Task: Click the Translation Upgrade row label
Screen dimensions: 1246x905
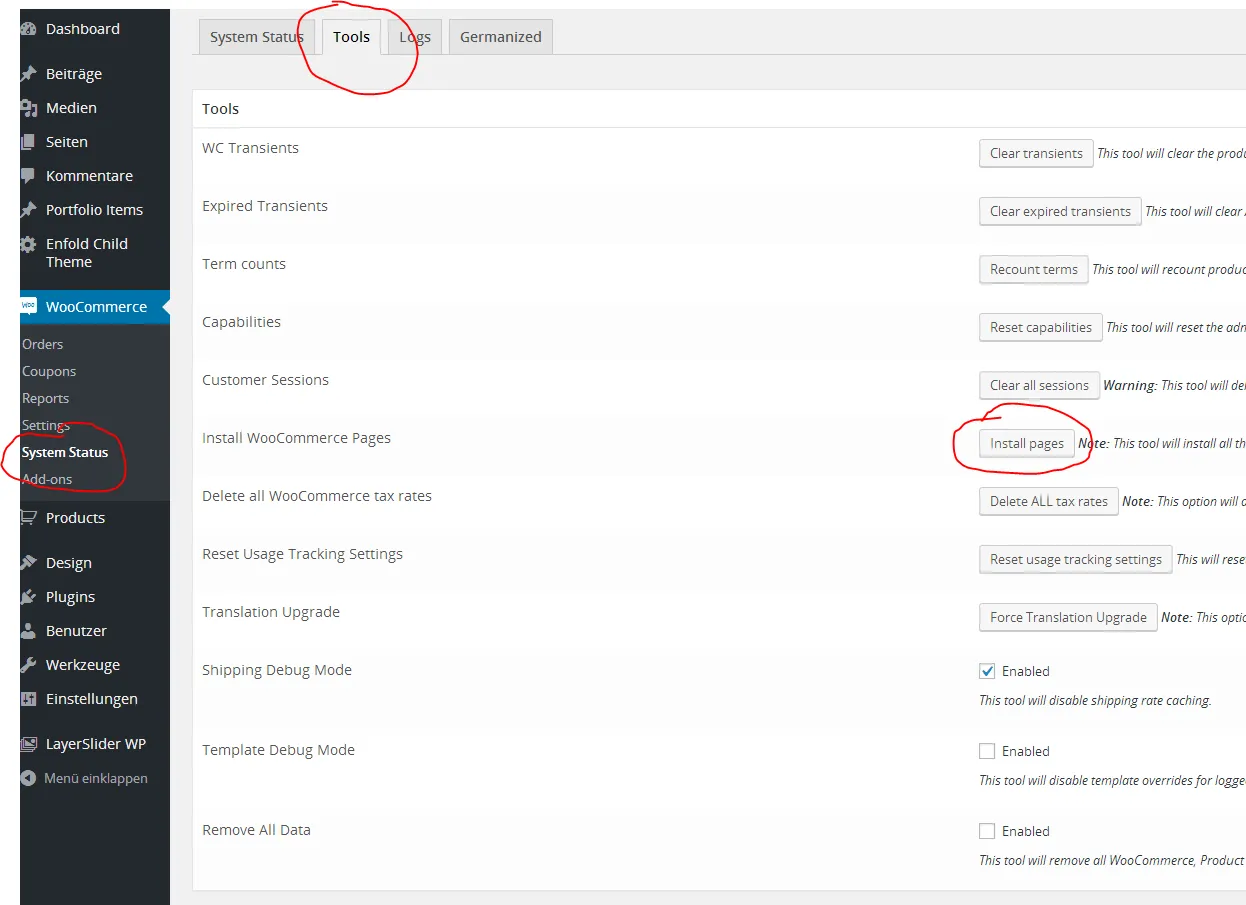Action: pyautogui.click(x=271, y=612)
